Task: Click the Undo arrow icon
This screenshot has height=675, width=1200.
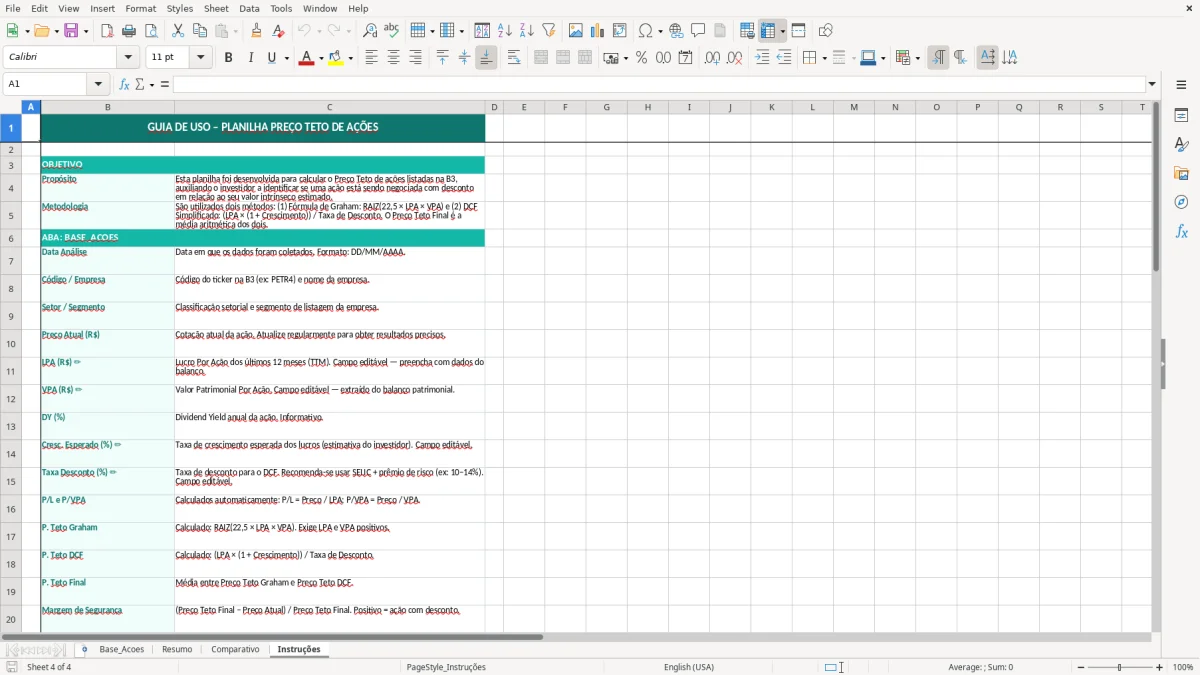Action: [303, 31]
